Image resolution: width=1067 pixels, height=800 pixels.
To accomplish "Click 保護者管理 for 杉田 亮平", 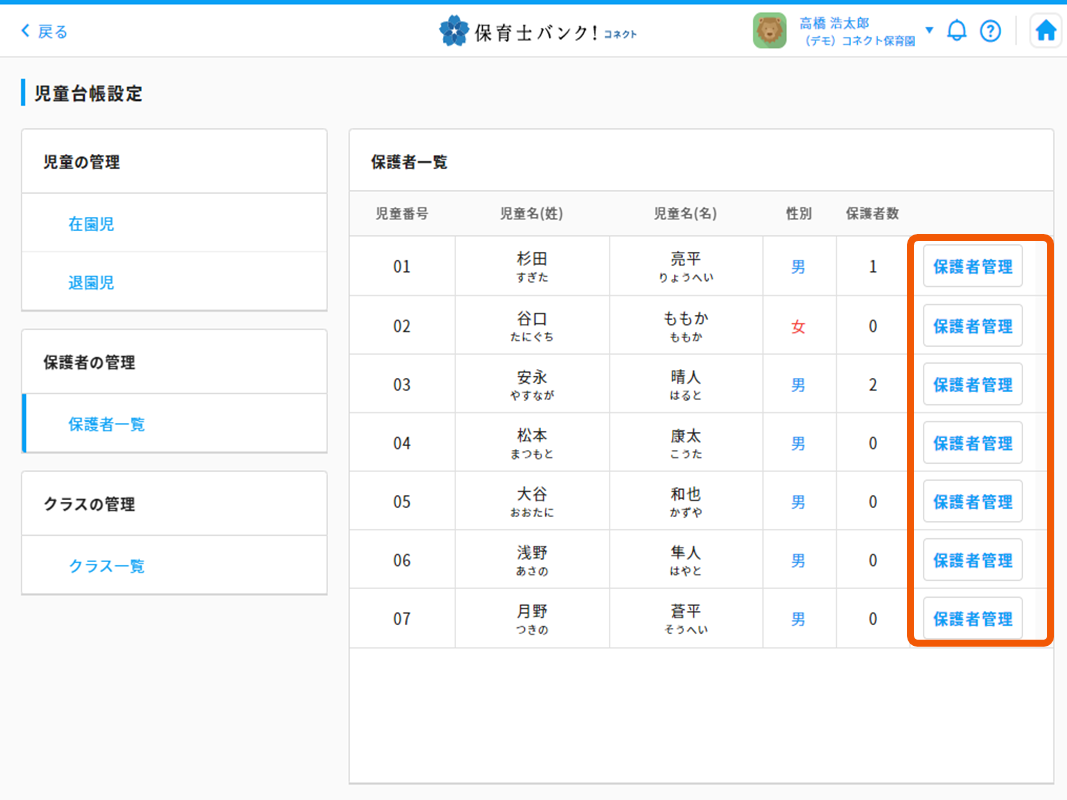I will (x=972, y=267).
